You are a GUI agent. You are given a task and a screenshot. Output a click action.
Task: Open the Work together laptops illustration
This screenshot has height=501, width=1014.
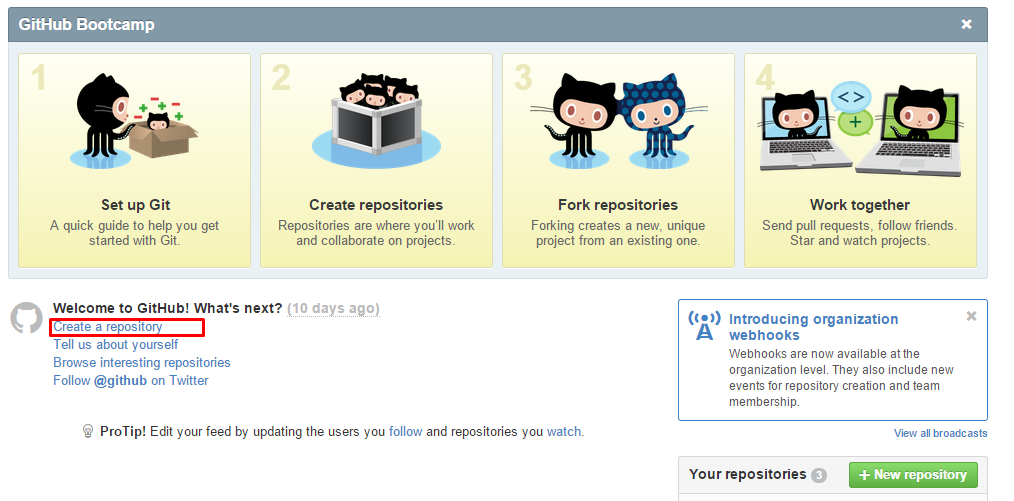coord(860,127)
